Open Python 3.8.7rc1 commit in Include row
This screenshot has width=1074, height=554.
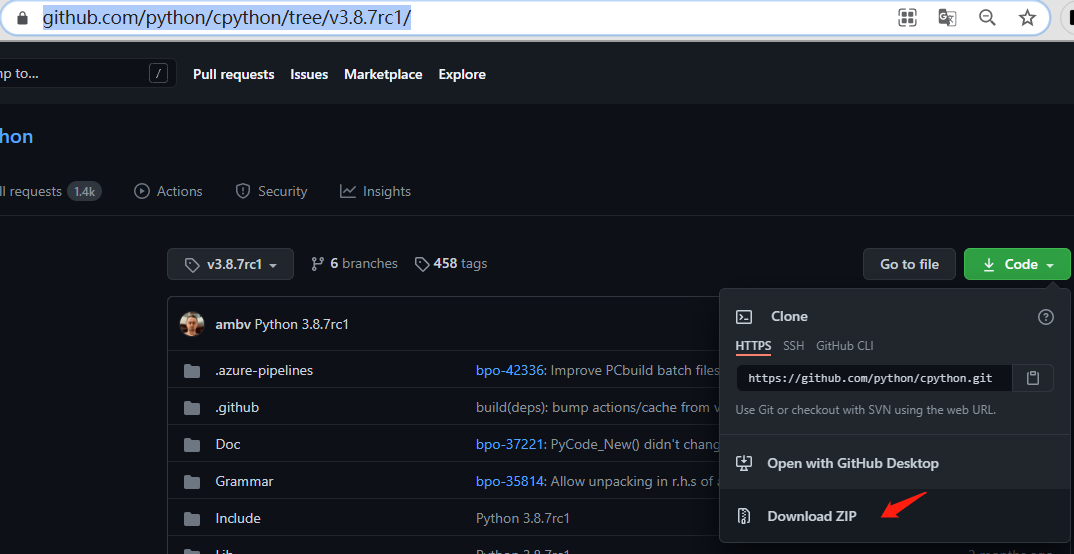pos(523,518)
